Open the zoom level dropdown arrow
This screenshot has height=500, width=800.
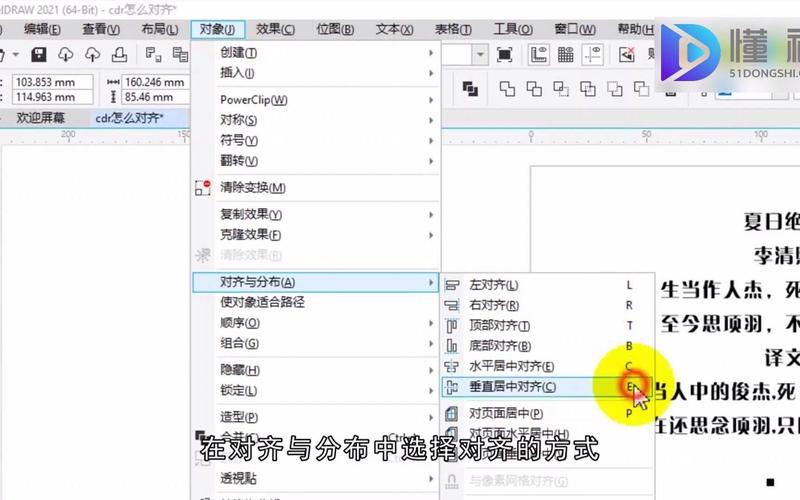tap(480, 55)
